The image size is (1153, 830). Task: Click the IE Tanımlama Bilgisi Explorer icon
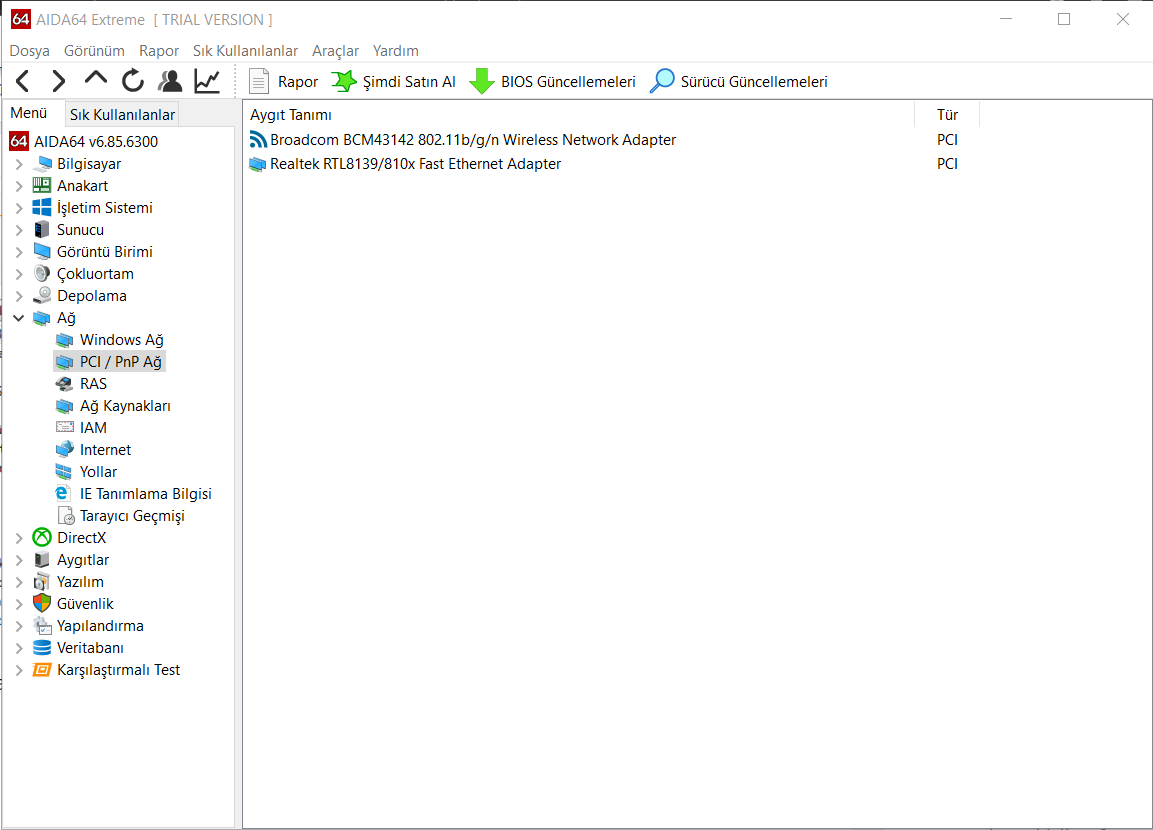coord(63,493)
